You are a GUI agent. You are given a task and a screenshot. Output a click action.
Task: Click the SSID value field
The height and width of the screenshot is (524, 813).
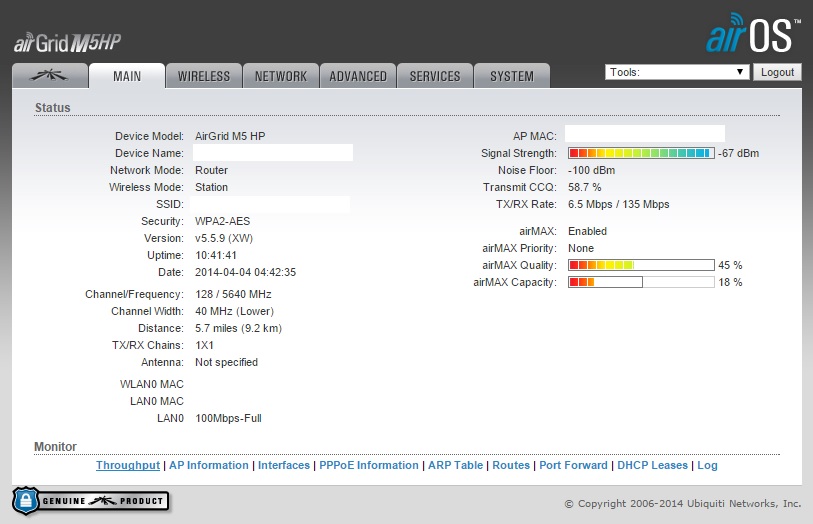tap(270, 204)
